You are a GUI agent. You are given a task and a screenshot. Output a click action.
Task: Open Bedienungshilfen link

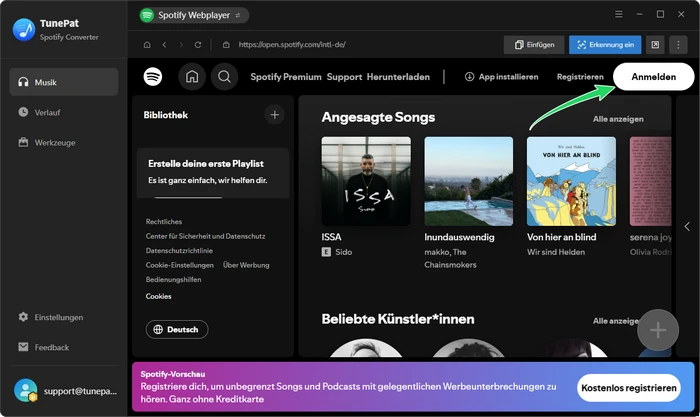click(x=173, y=279)
